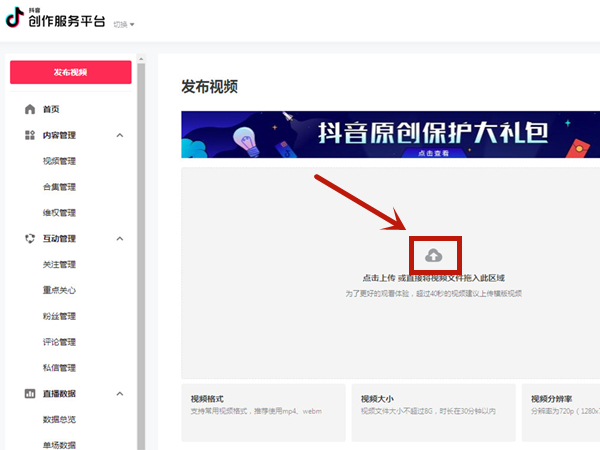Click the sidebar vertical scrollbar thumb
Viewport: 600px width, 450px height.
pyautogui.click(x=141, y=256)
